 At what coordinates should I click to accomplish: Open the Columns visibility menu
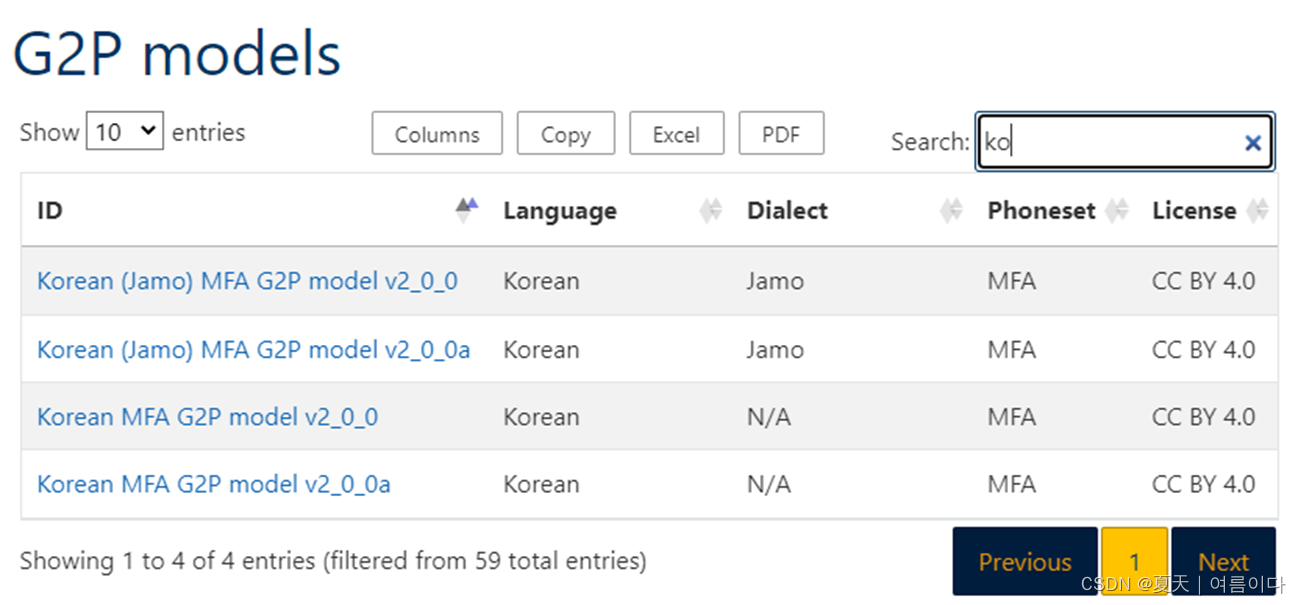(437, 134)
